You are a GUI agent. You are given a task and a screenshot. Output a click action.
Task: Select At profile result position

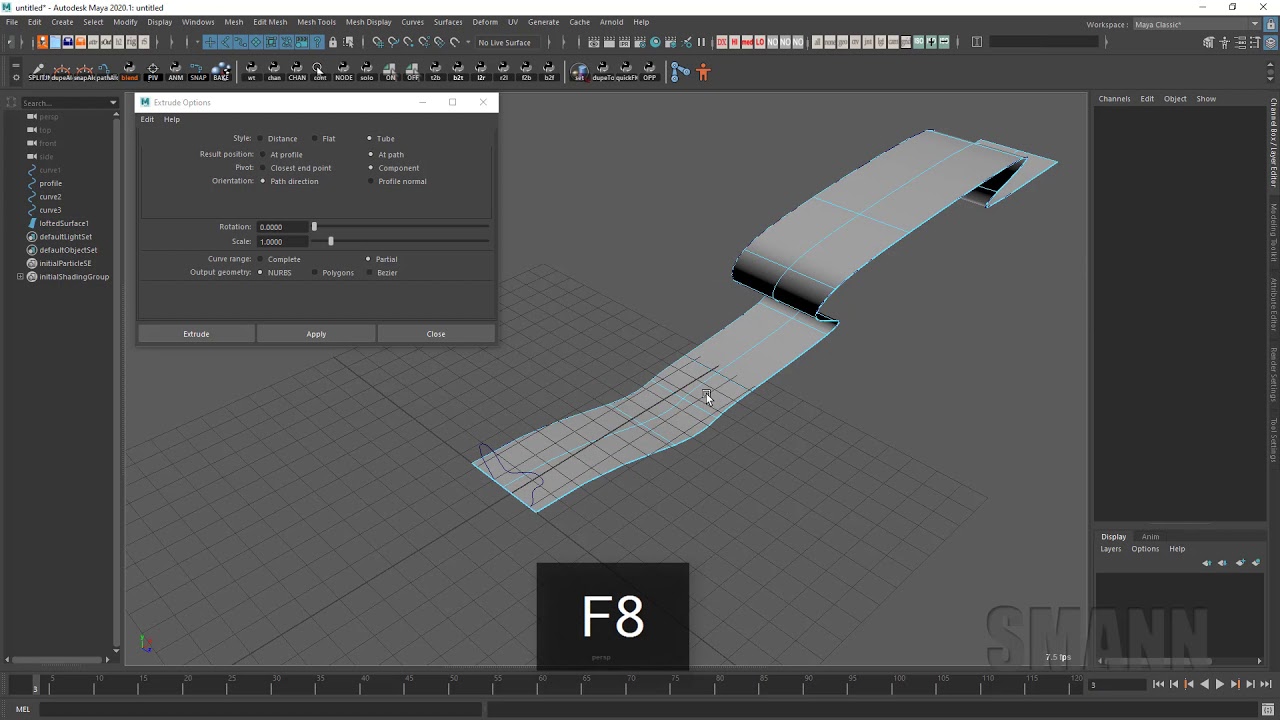(261, 154)
